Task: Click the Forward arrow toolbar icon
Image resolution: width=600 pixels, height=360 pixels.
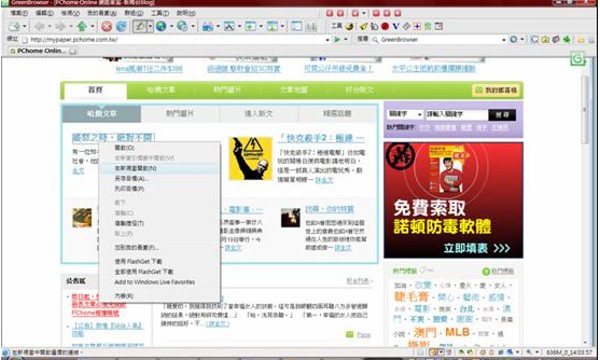Action: tap(60, 26)
